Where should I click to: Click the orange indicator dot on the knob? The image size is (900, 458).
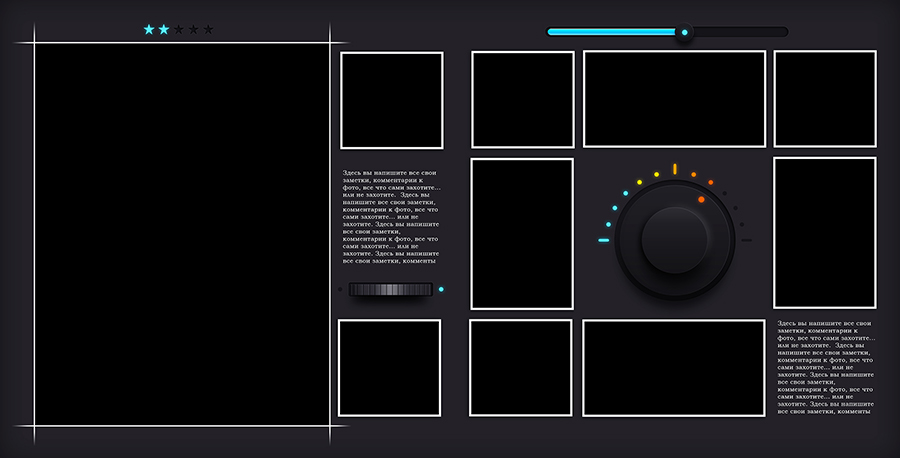701,200
